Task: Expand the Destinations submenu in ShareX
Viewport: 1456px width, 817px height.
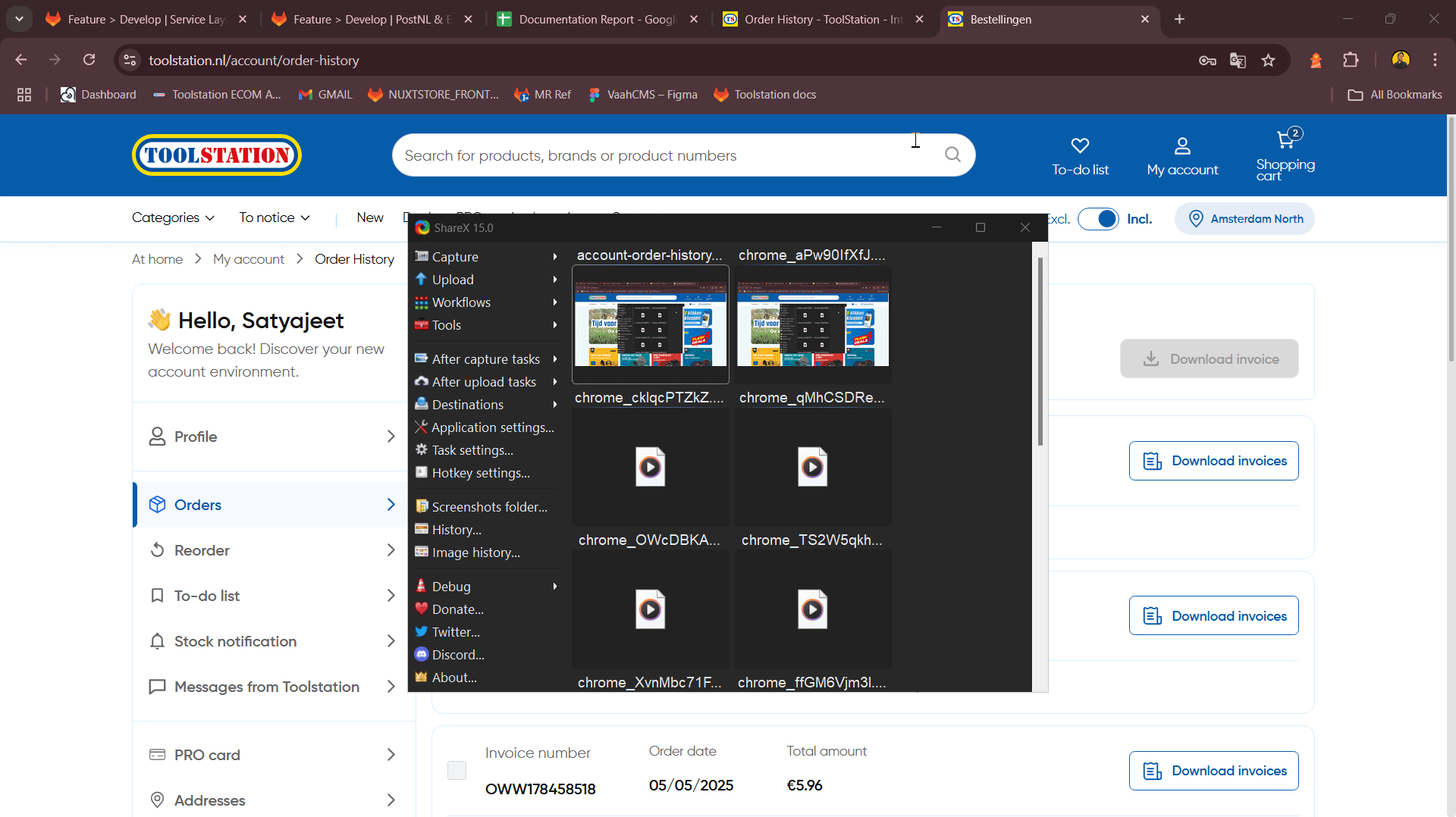Action: (x=466, y=404)
